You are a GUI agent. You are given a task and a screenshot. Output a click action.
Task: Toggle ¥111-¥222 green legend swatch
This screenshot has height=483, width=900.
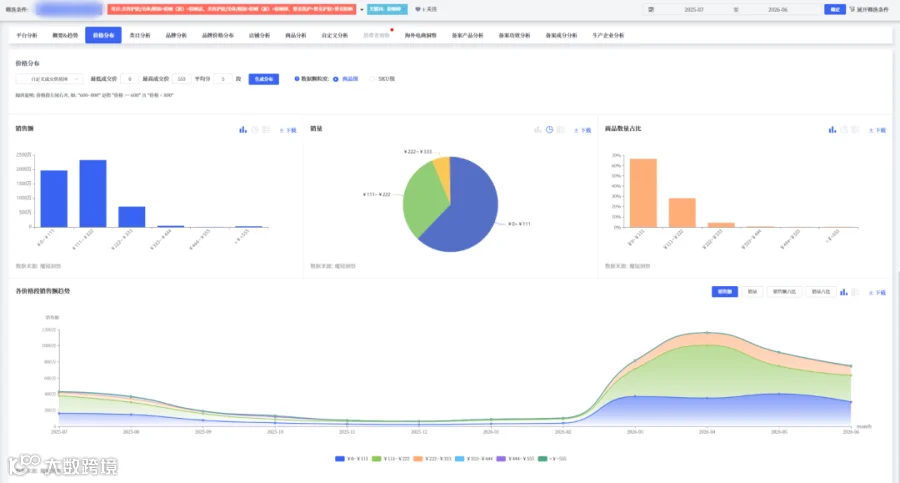(377, 459)
